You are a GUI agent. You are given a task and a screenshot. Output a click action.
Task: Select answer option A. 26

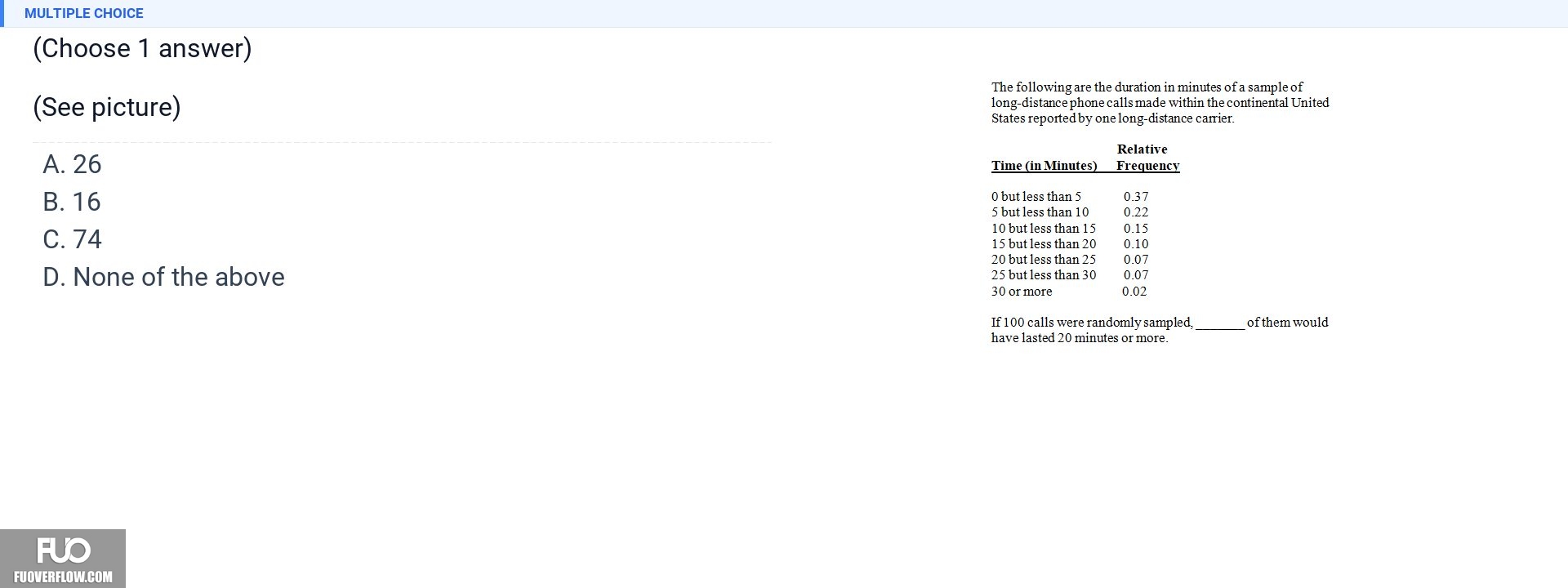(72, 164)
